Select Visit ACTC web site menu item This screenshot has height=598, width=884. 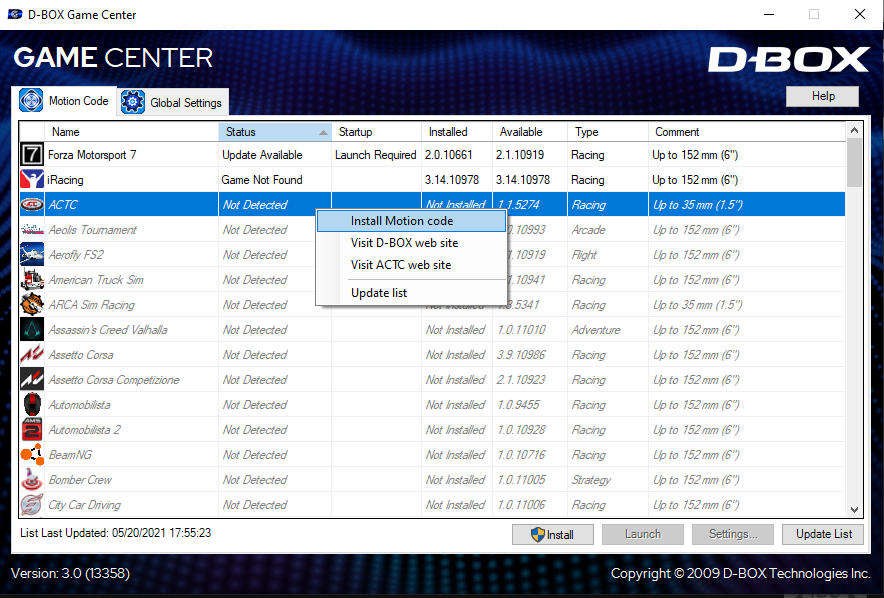tap(411, 265)
